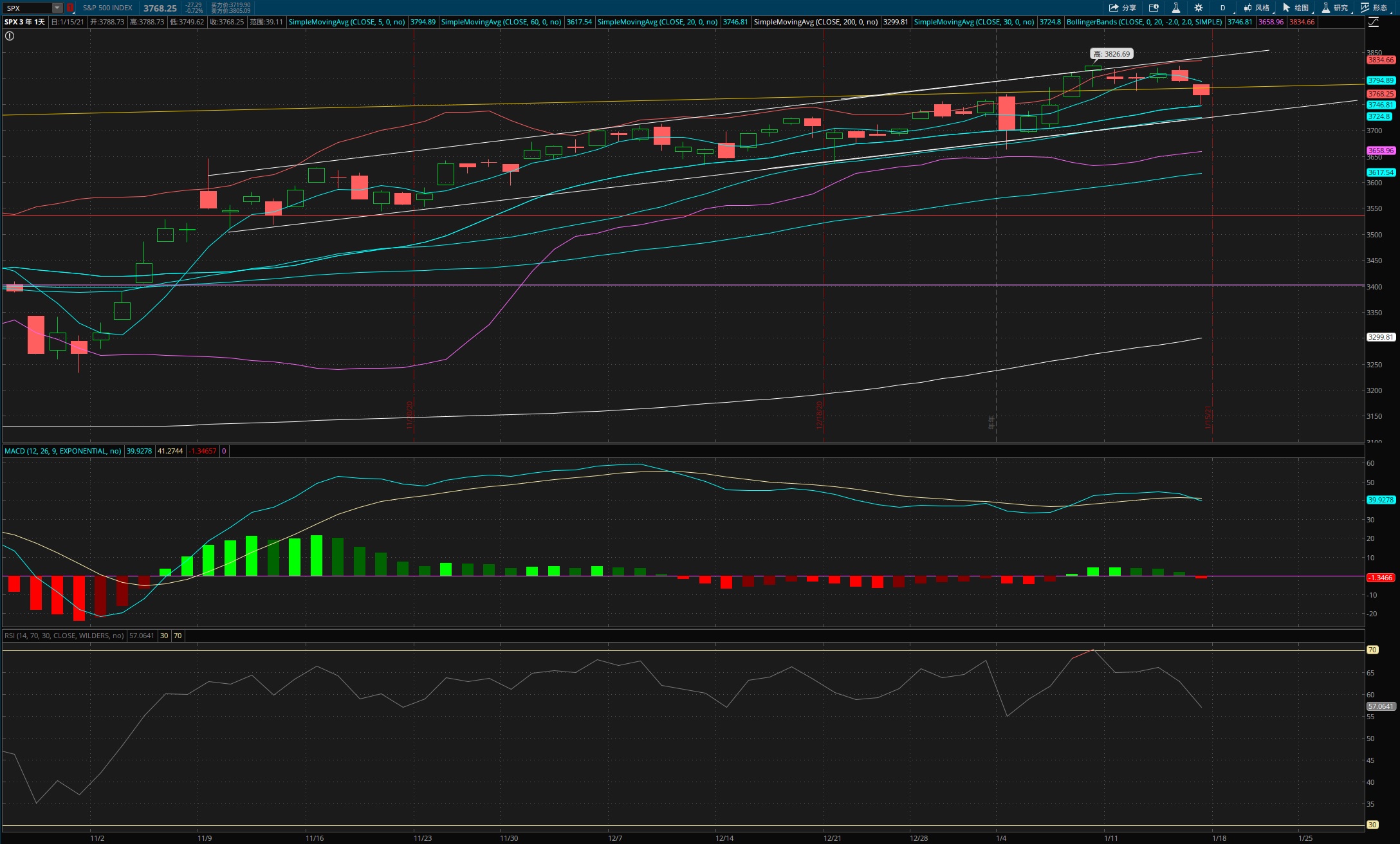Click the 3658.96 magenta price axis tag
Image resolution: width=1400 pixels, height=844 pixels.
[1381, 151]
